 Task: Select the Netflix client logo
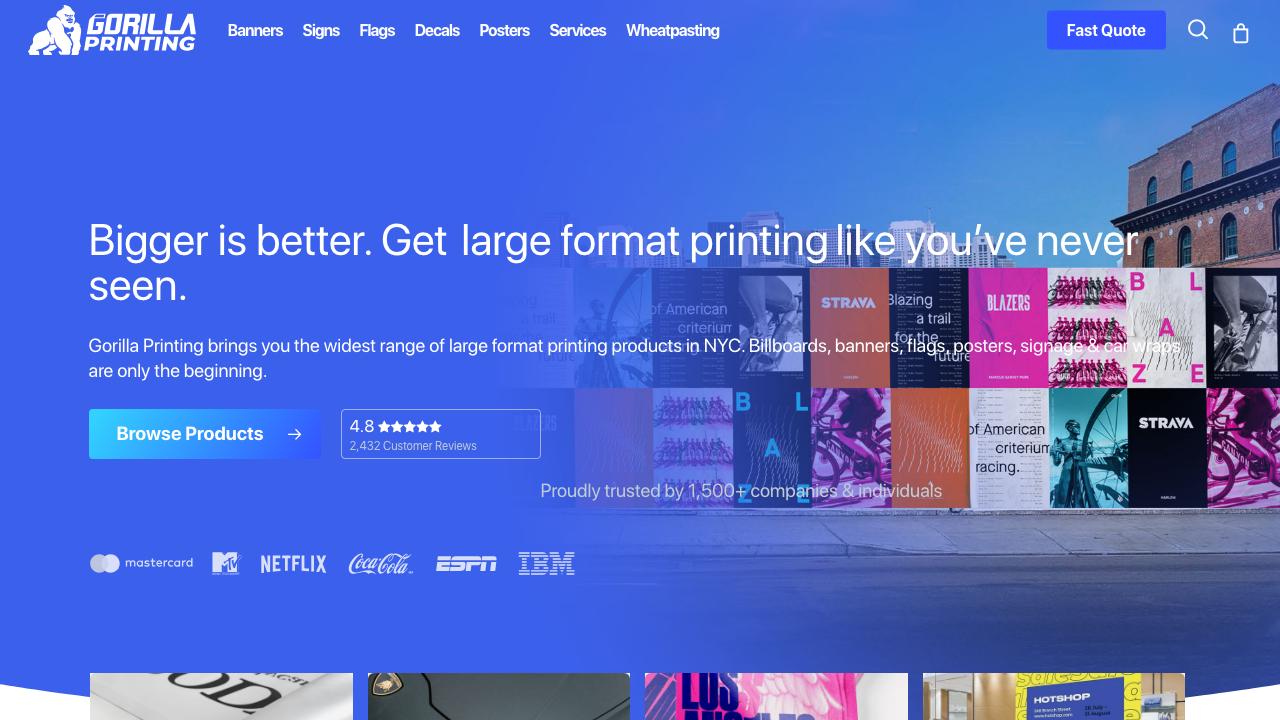pos(293,563)
